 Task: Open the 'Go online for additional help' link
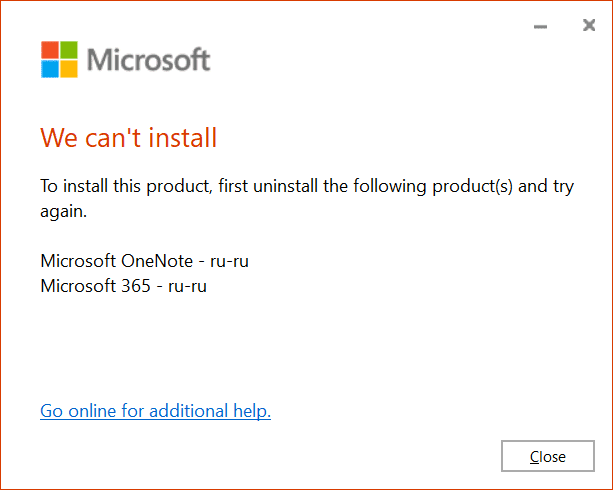[156, 411]
